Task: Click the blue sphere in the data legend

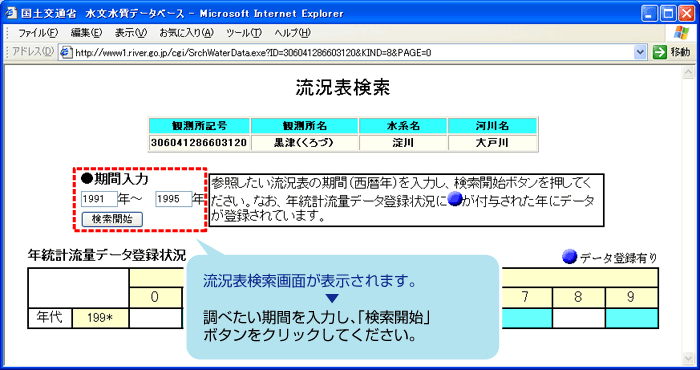Action: [569, 257]
